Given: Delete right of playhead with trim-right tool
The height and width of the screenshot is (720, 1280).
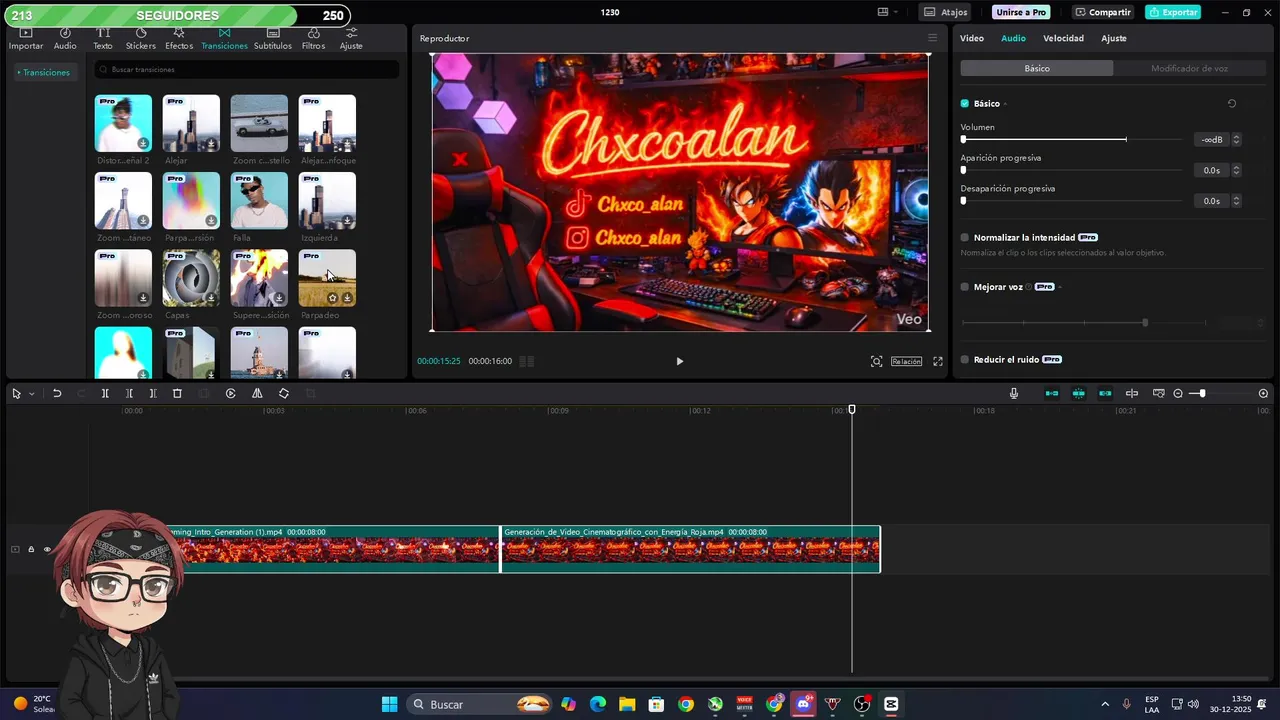Looking at the screenshot, I should click(153, 394).
